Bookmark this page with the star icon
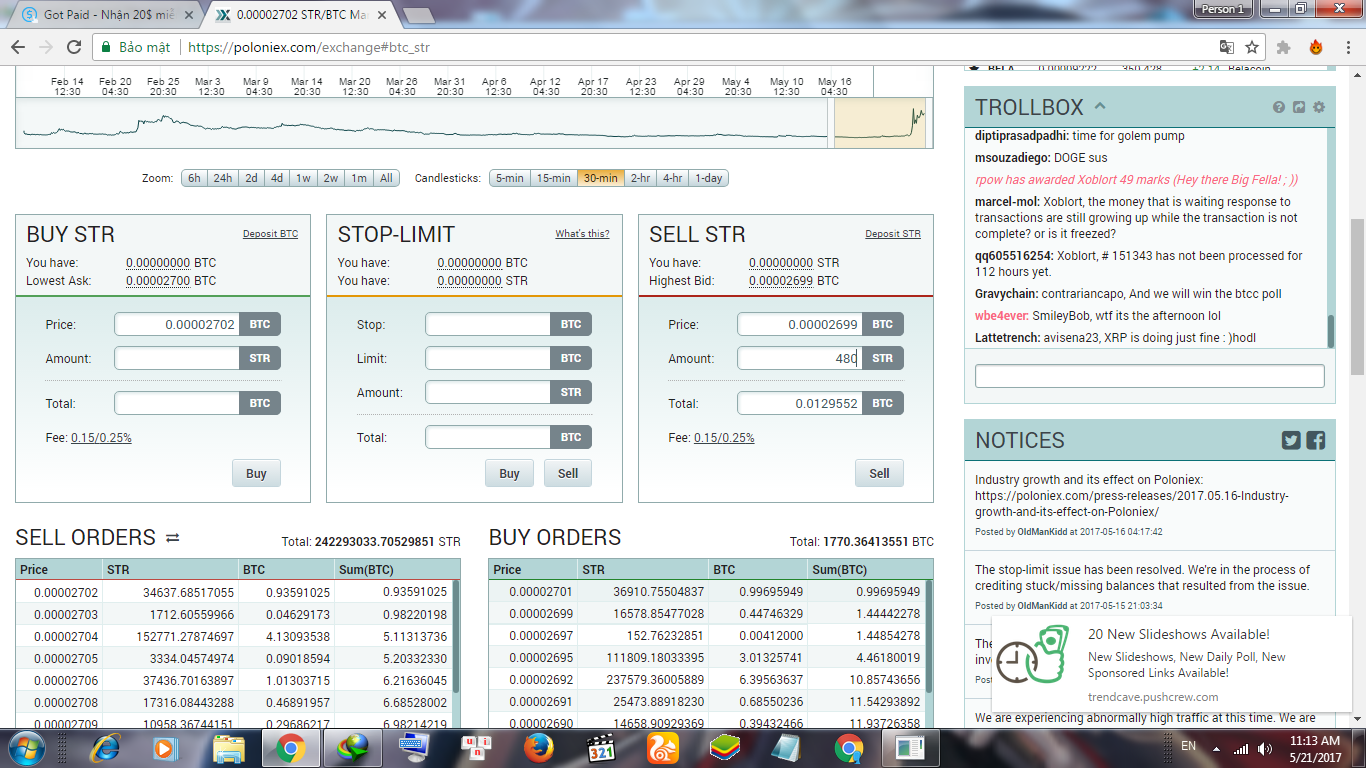Screen dimensions: 1366x768 click(x=1252, y=47)
